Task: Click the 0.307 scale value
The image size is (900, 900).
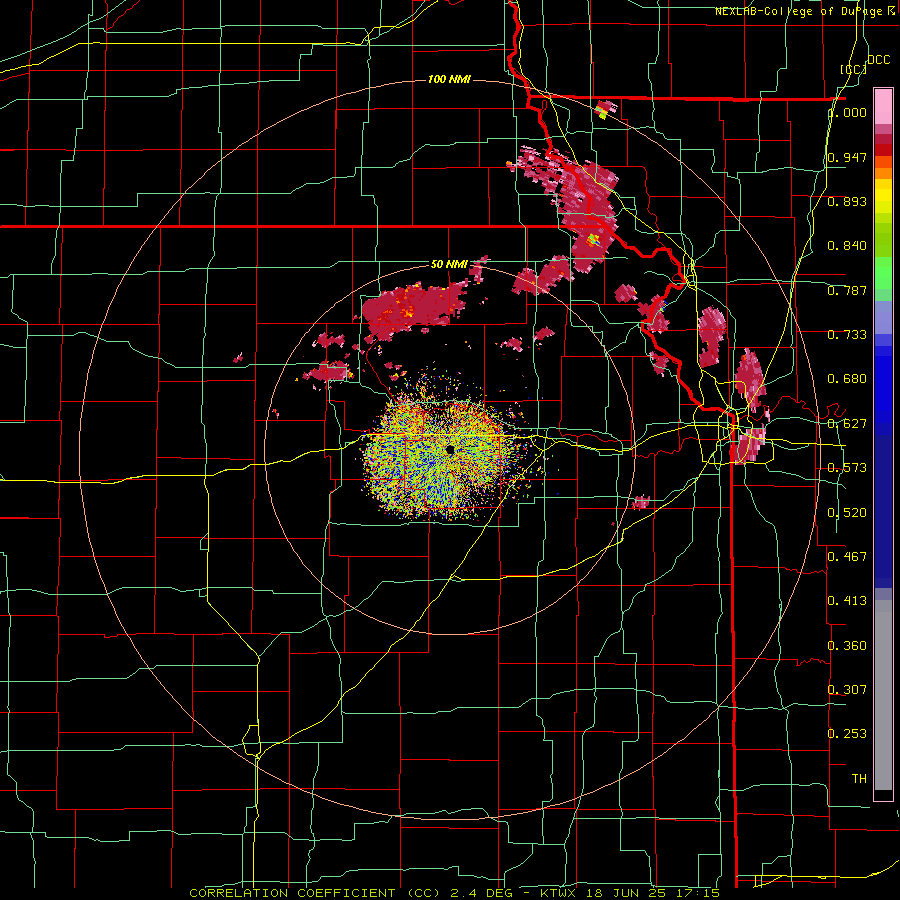Action: (x=847, y=690)
